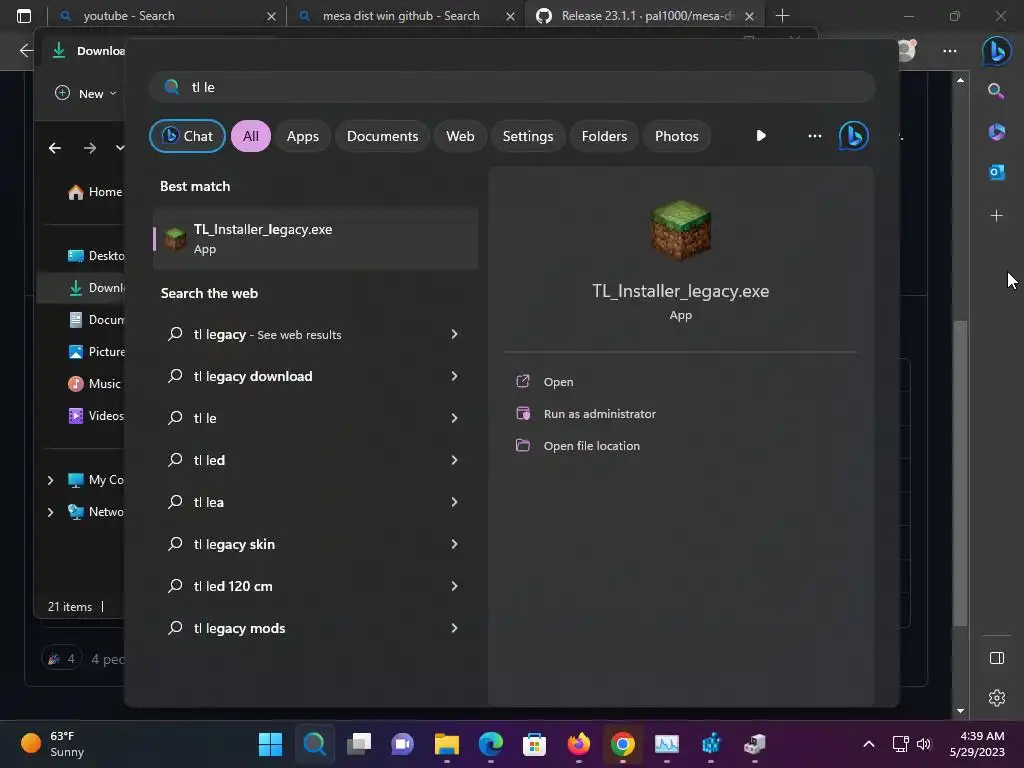Select web suggestion 'tl legacy - See web results'

(315, 334)
